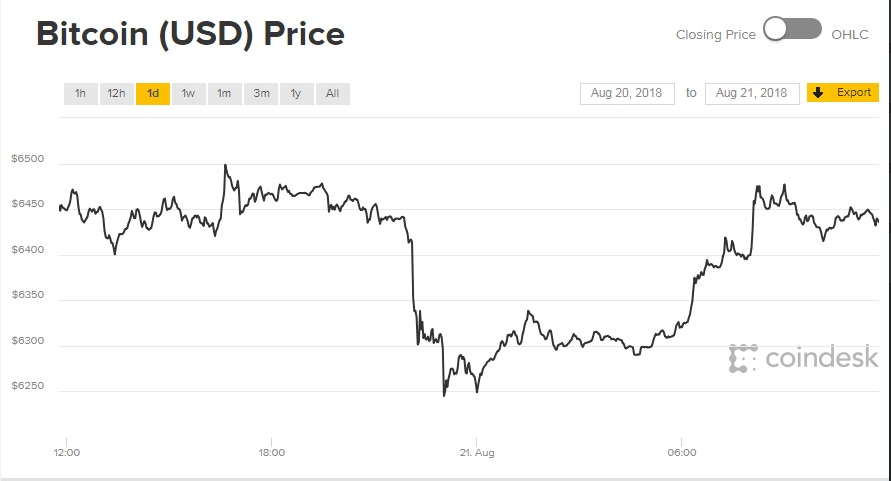This screenshot has height=481, width=891.
Task: Toggle the Closing Price / OHLC switch
Action: [x=792, y=29]
